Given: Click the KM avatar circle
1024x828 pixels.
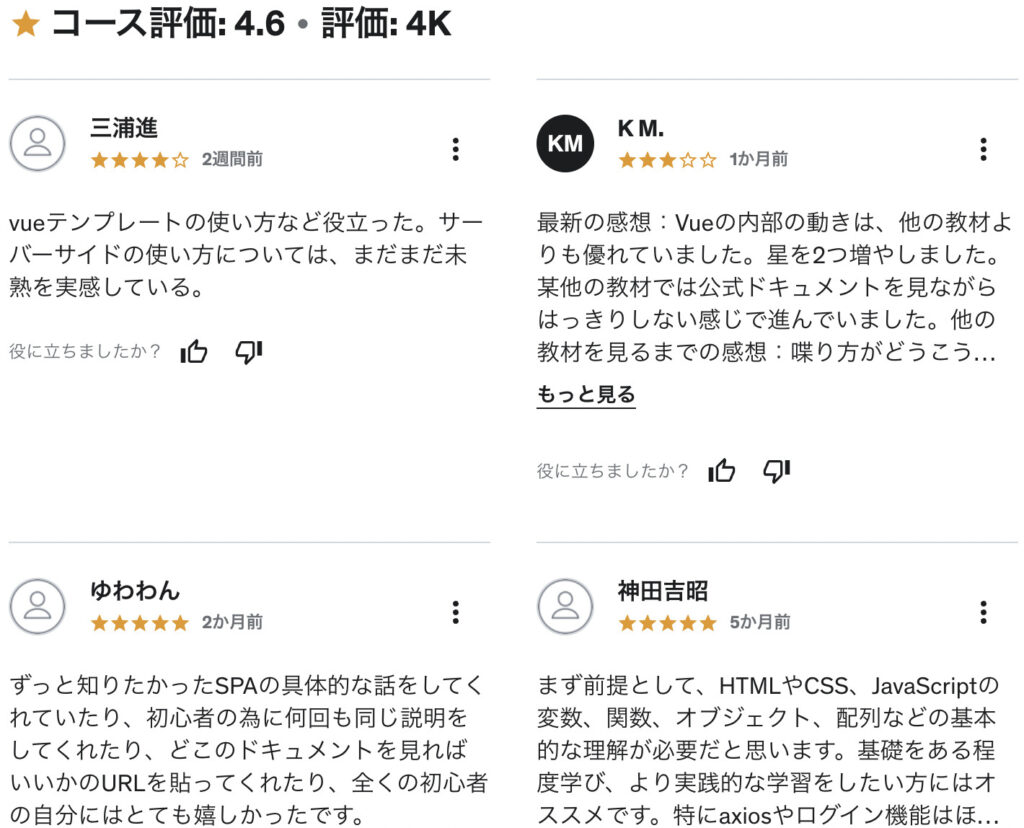Looking at the screenshot, I should point(565,144).
